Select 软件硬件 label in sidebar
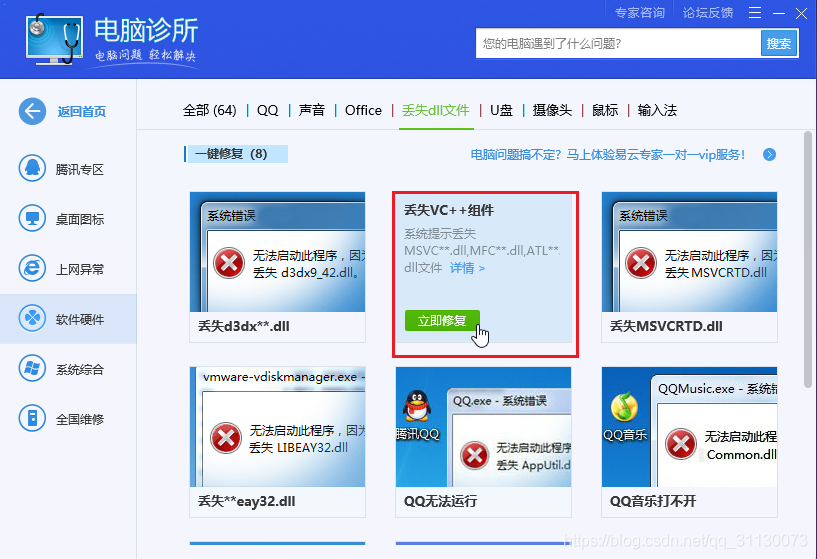The image size is (817, 559). [80, 320]
